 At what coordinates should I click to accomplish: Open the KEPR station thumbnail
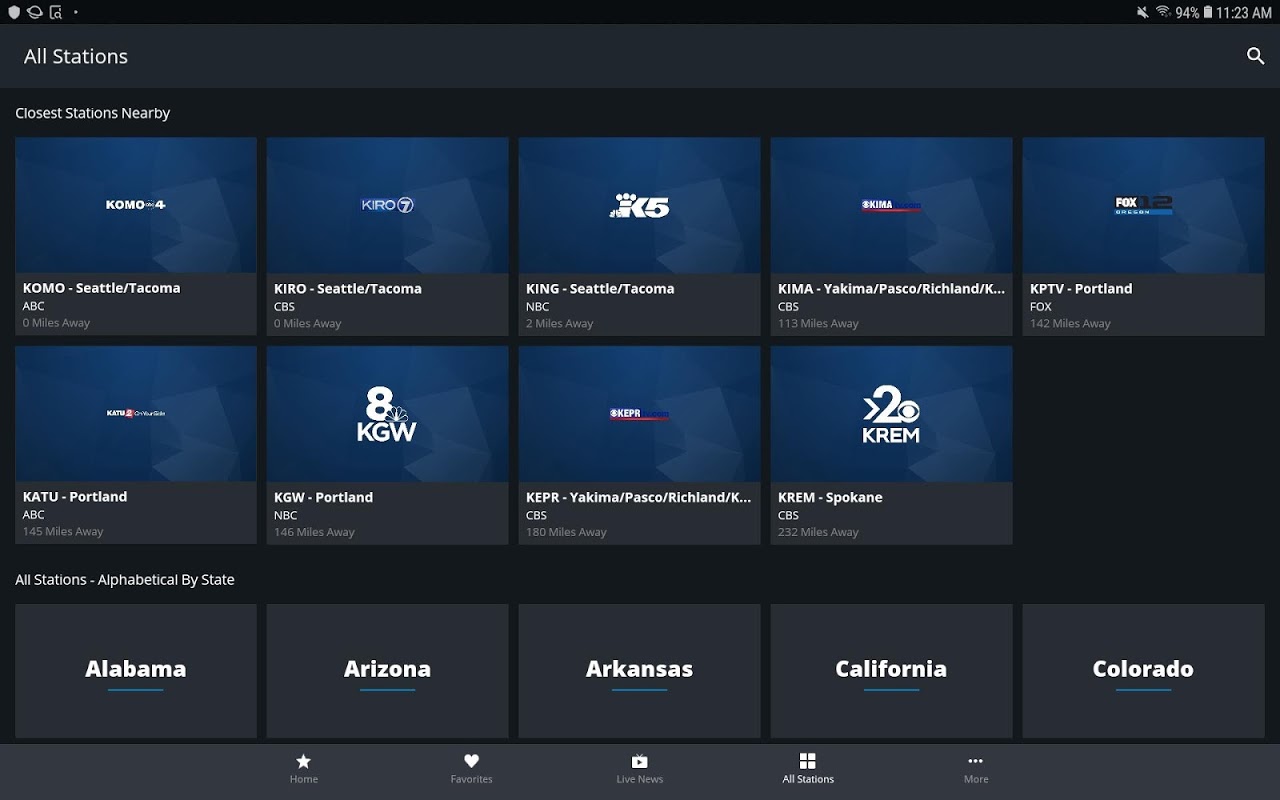[x=640, y=413]
